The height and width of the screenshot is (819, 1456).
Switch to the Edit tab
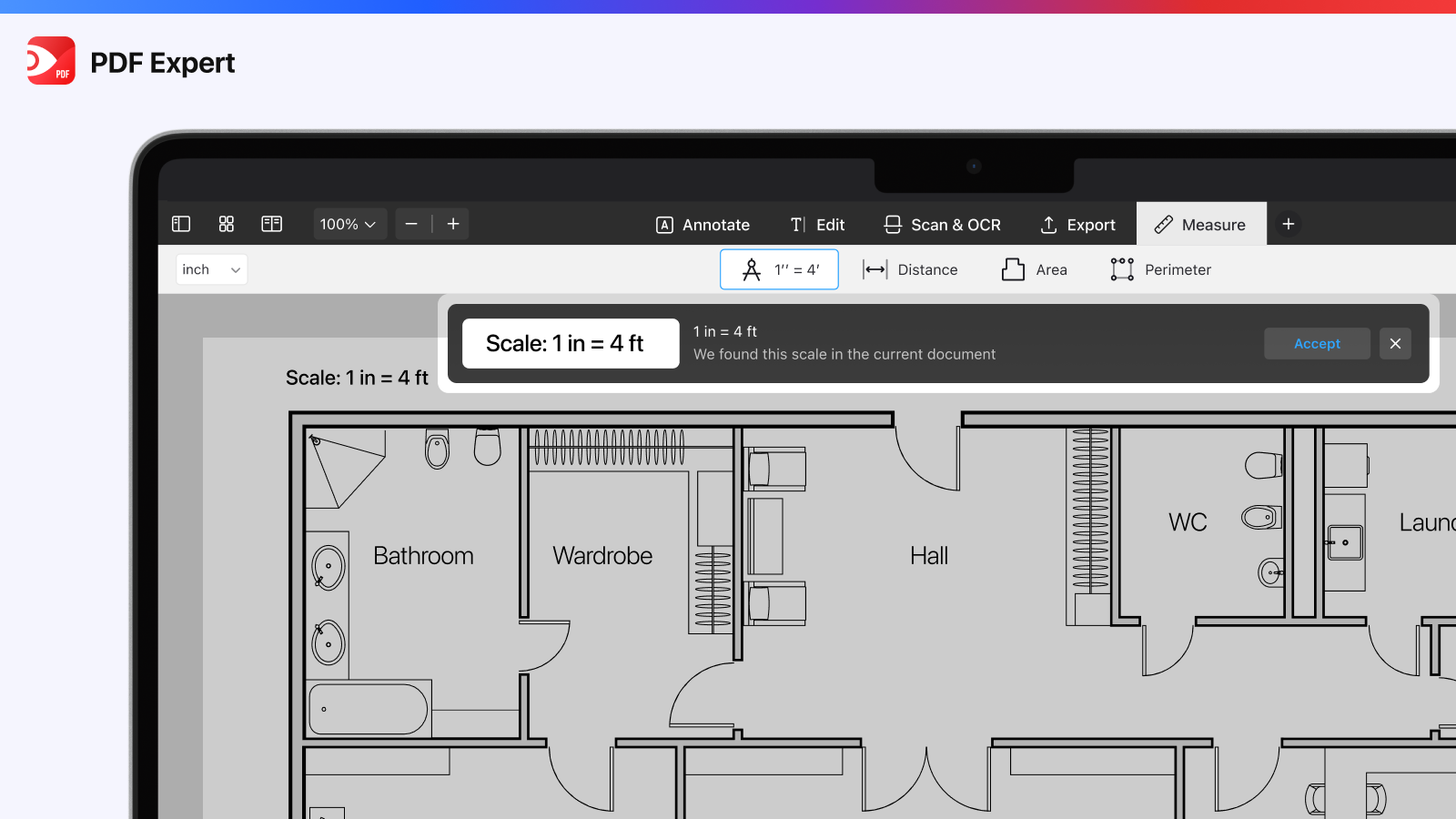(817, 225)
